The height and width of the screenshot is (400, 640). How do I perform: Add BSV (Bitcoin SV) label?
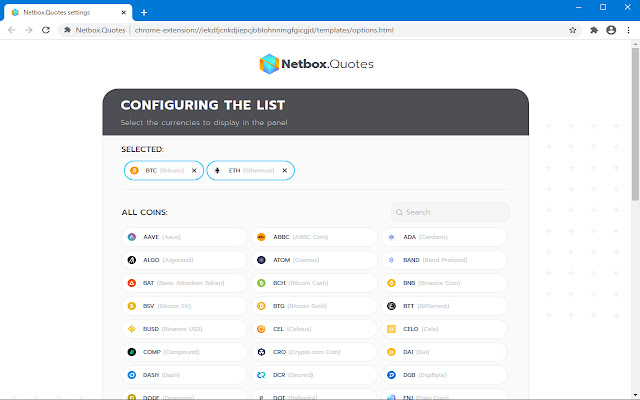click(x=167, y=306)
